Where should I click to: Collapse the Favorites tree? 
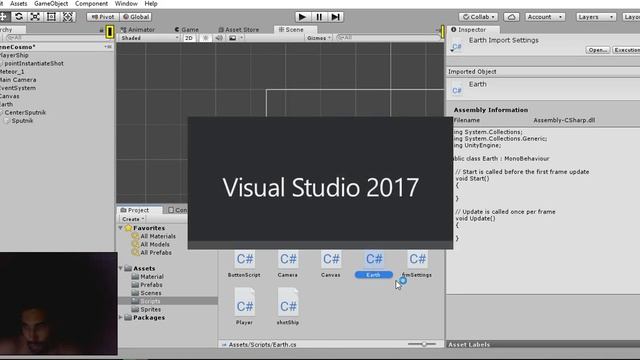[121, 228]
